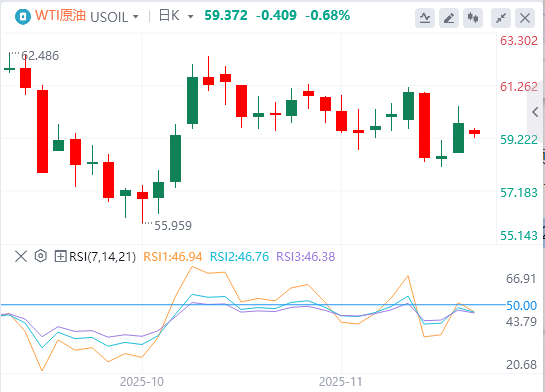Toggle RSI2 line via its label
The height and width of the screenshot is (392, 545).
239,257
